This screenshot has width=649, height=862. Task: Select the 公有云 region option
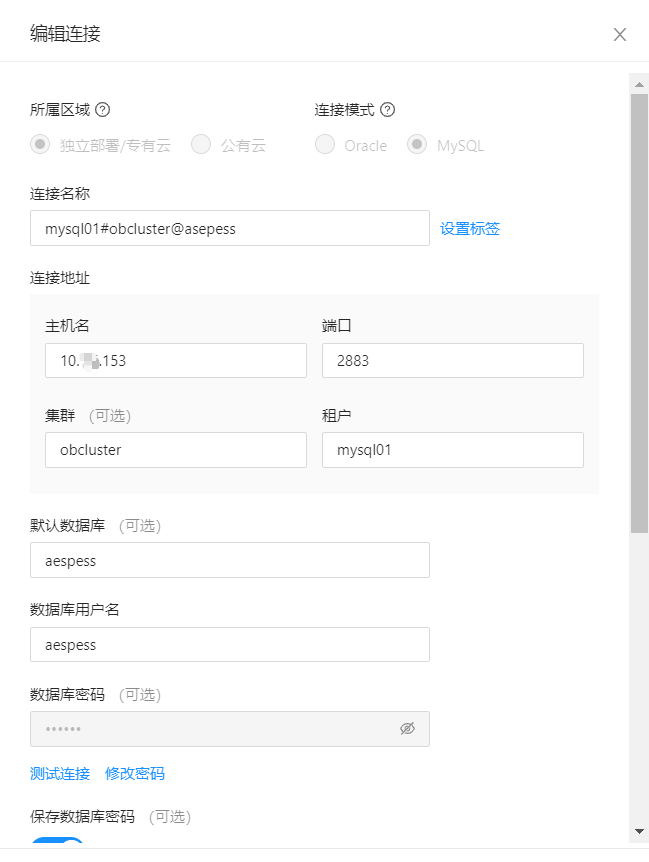tap(200, 144)
